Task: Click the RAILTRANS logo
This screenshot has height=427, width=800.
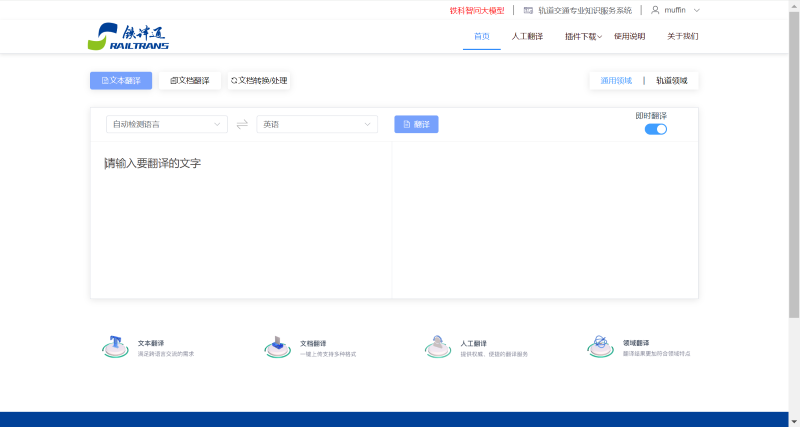Action: [x=127, y=36]
